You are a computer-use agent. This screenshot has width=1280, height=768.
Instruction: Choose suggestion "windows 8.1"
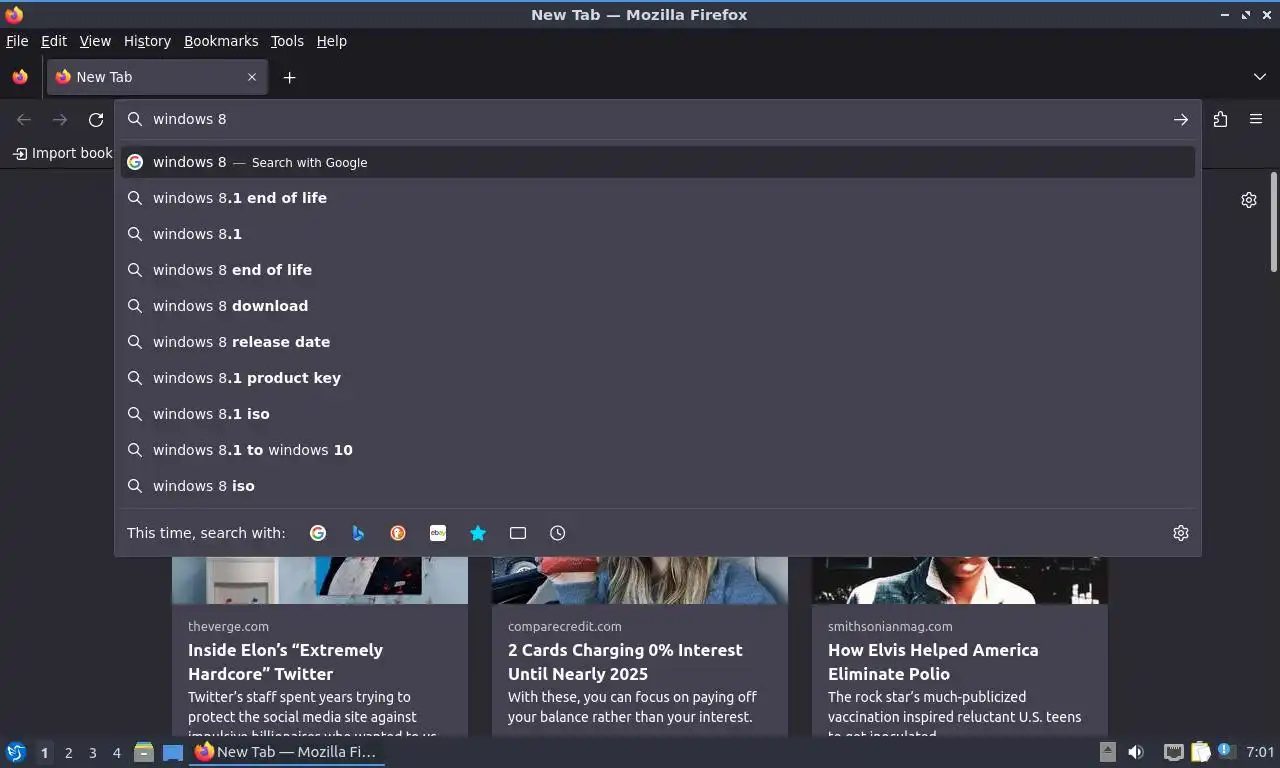pos(658,234)
